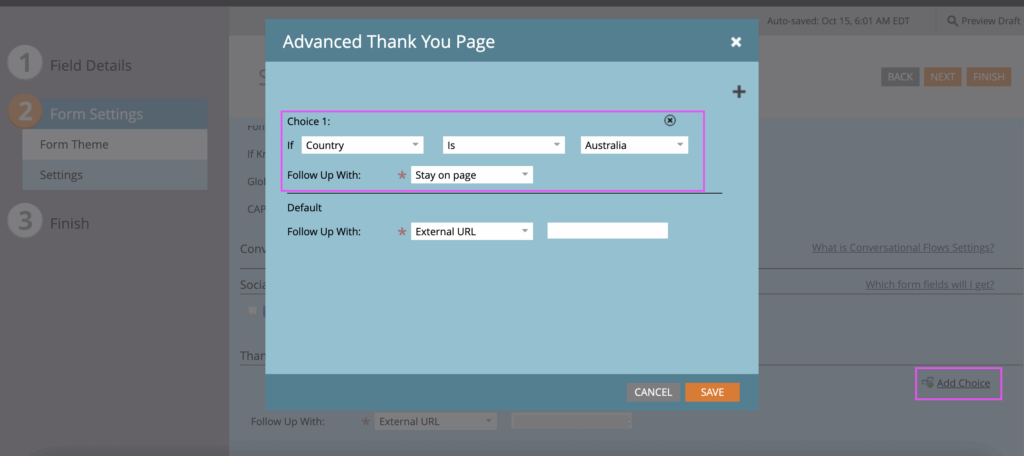1024x456 pixels.
Task: Open the Settings sidebar item
Action: tap(61, 175)
